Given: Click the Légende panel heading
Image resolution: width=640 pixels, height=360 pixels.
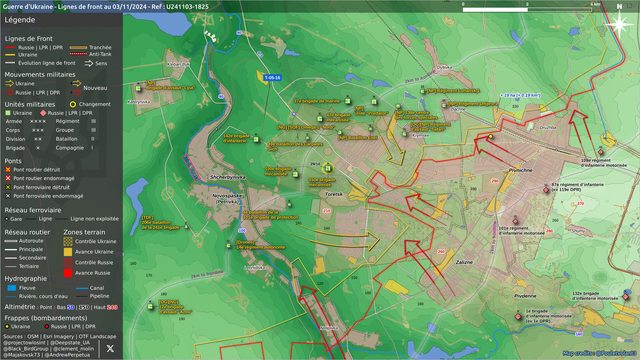Looking at the screenshot, I should click(x=20, y=20).
